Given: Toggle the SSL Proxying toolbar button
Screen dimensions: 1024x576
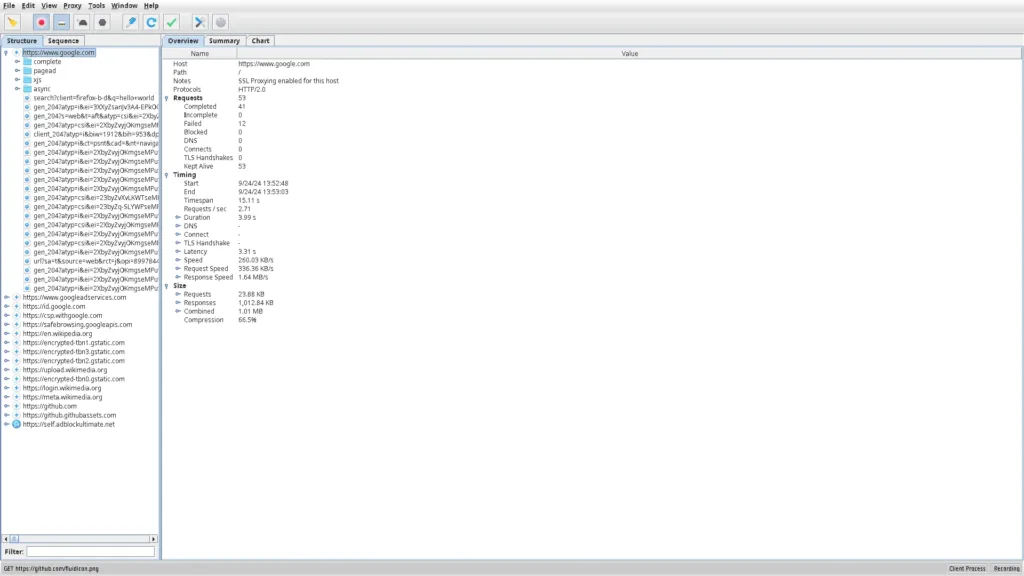Looking at the screenshot, I should coord(61,22).
